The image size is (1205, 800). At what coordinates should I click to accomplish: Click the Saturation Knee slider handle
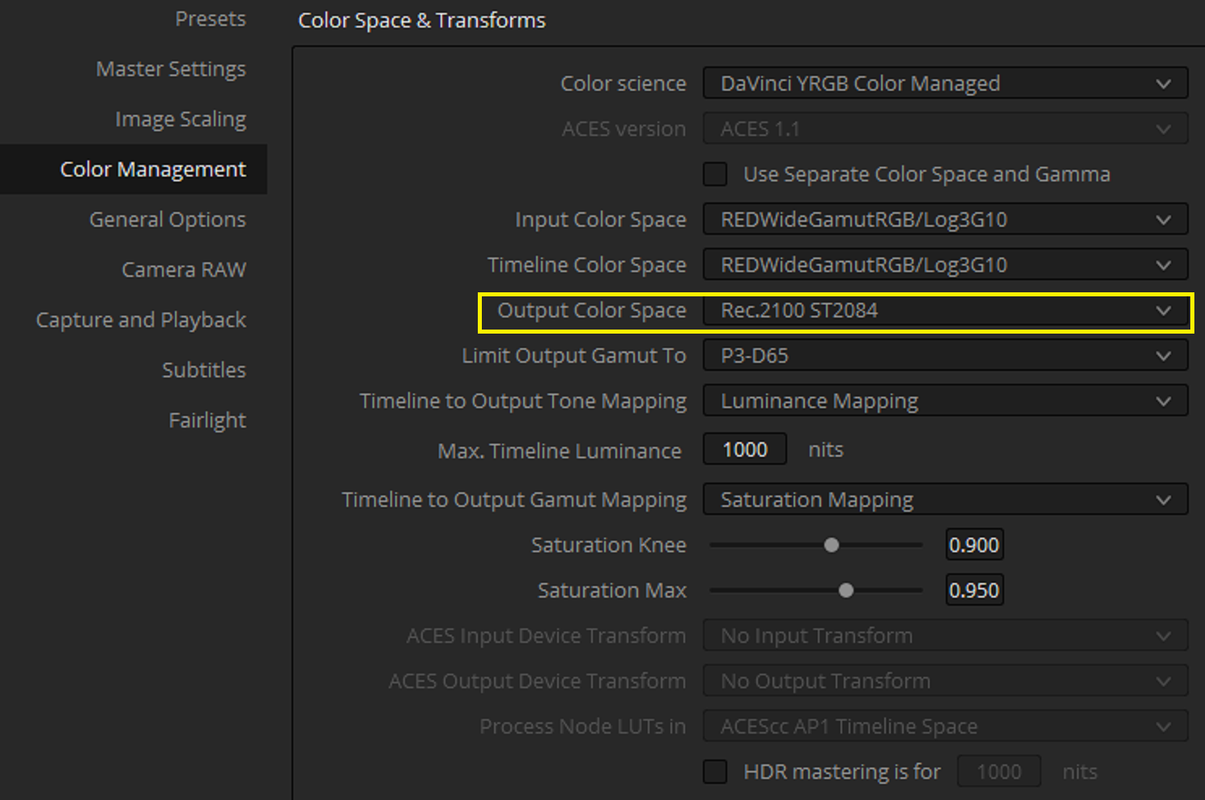coord(831,545)
